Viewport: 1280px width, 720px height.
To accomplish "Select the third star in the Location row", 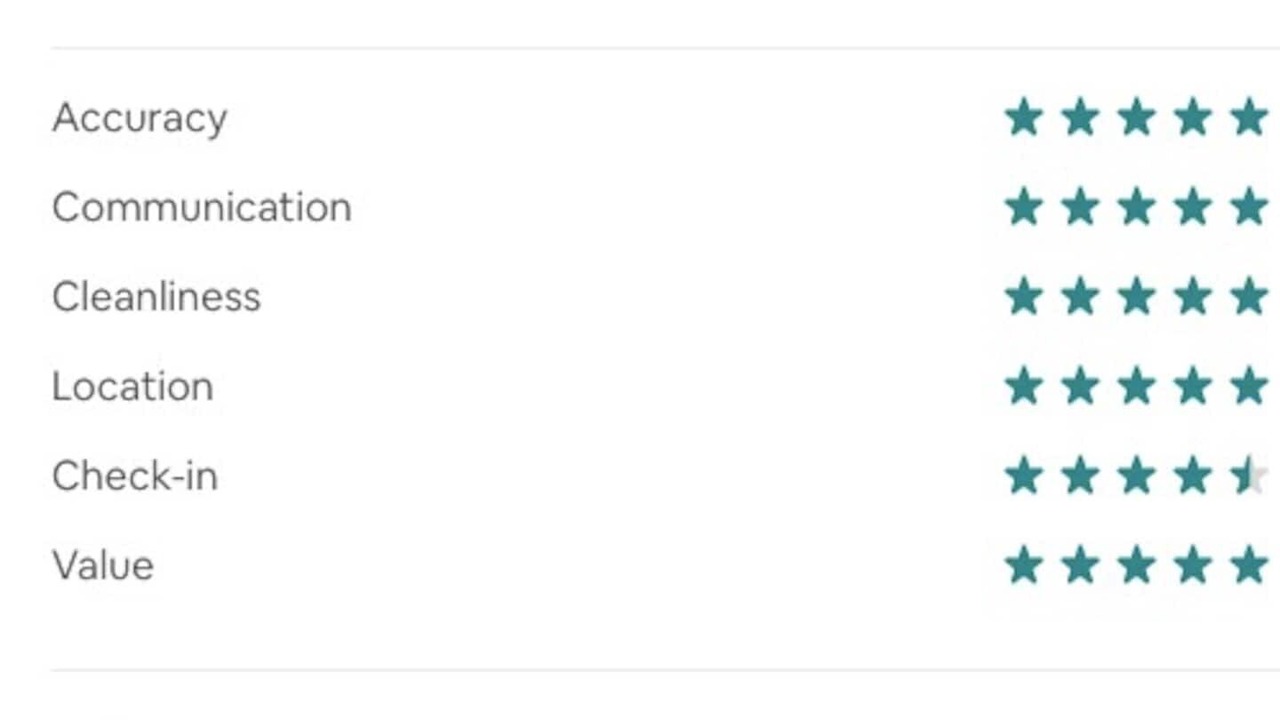I will coord(1137,387).
